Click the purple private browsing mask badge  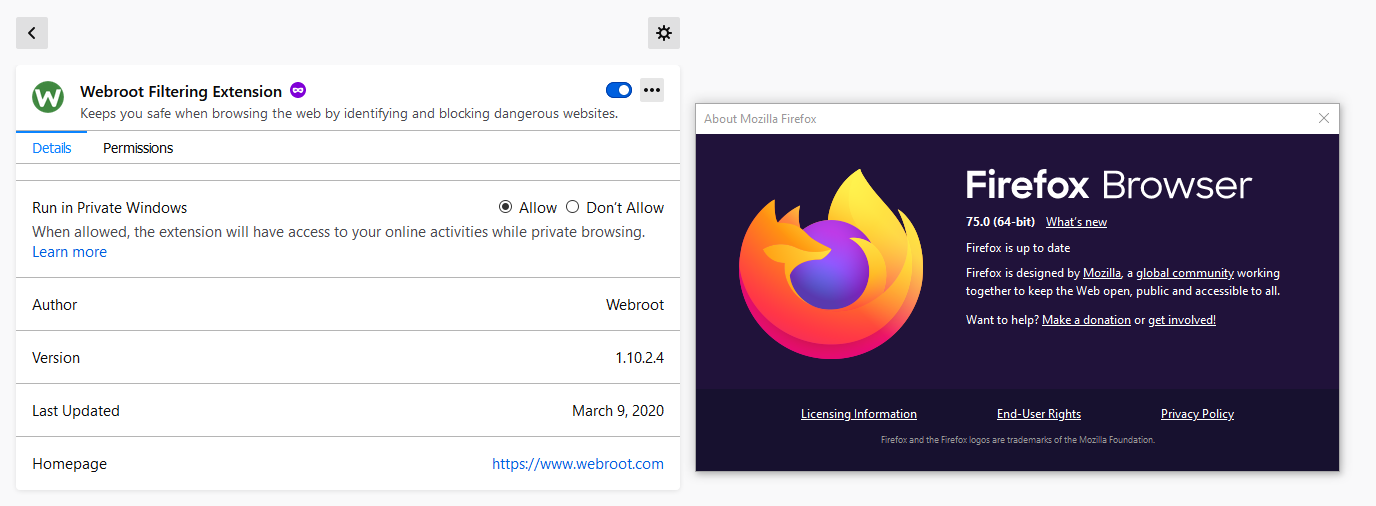click(298, 90)
